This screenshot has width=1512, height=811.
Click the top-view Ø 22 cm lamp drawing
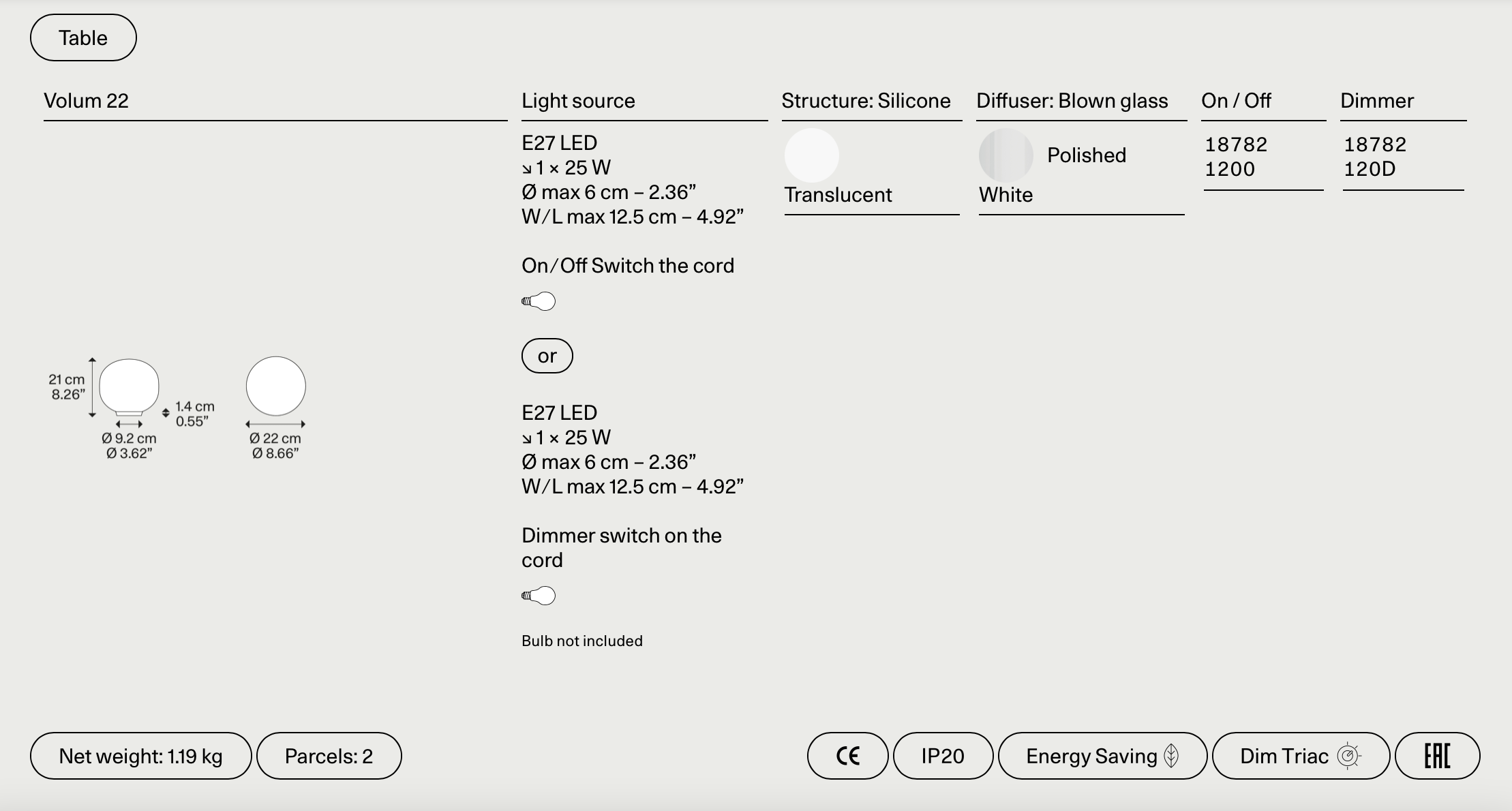tap(275, 386)
